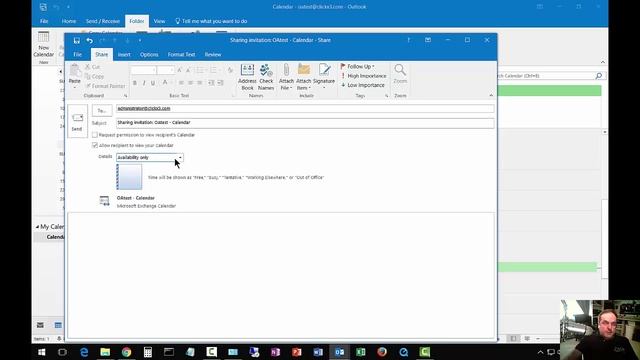Click Cut in Clipboard group
The width and height of the screenshot is (640, 360).
93,67
